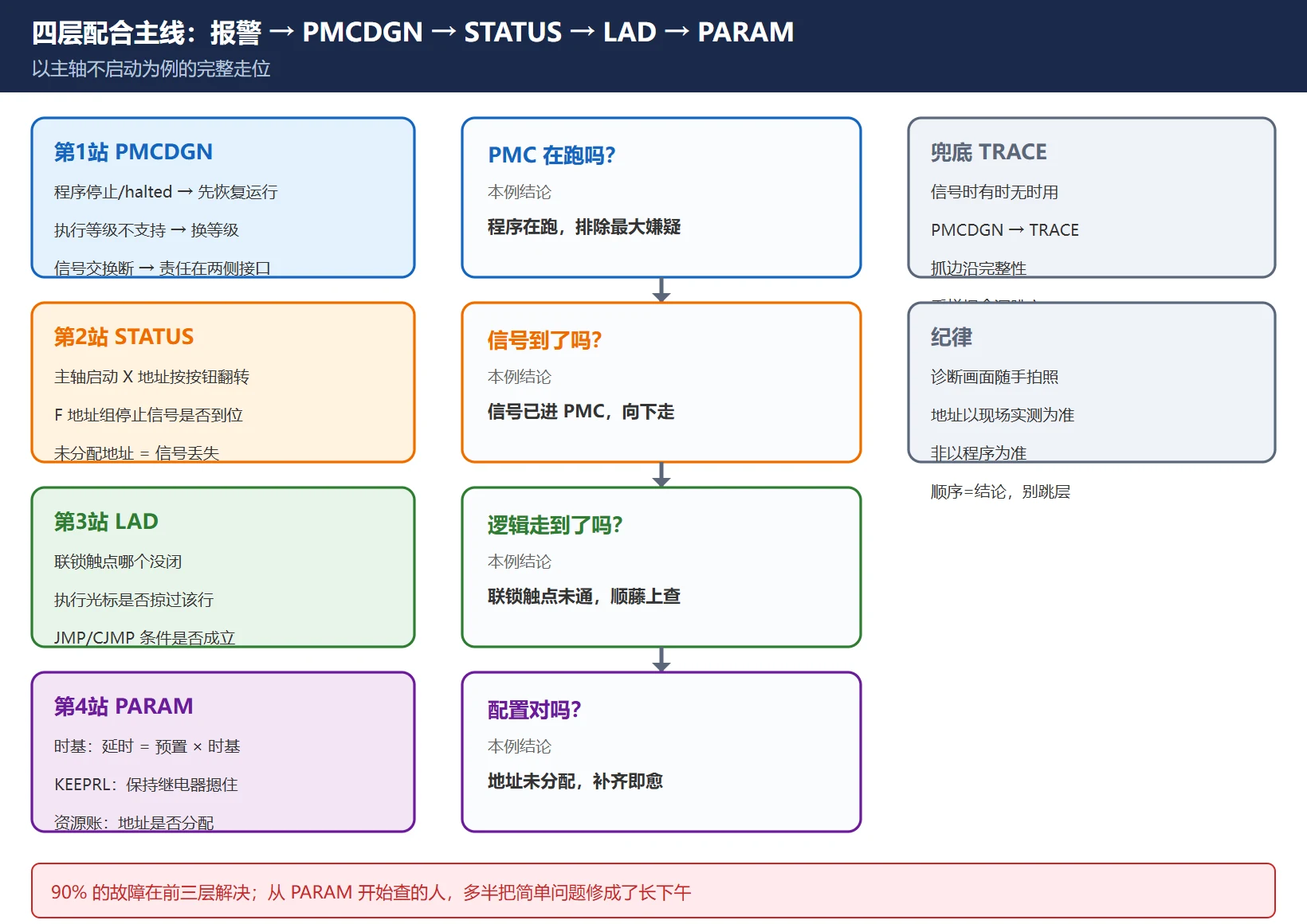Viewport: 1307px width, 924px height.
Task: Select line 执行光标是否掠过该行
Action: pos(134,600)
